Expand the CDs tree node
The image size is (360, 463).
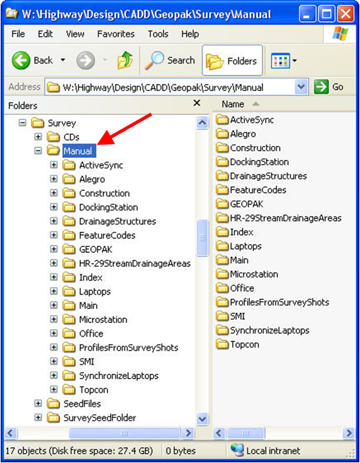coord(38,137)
